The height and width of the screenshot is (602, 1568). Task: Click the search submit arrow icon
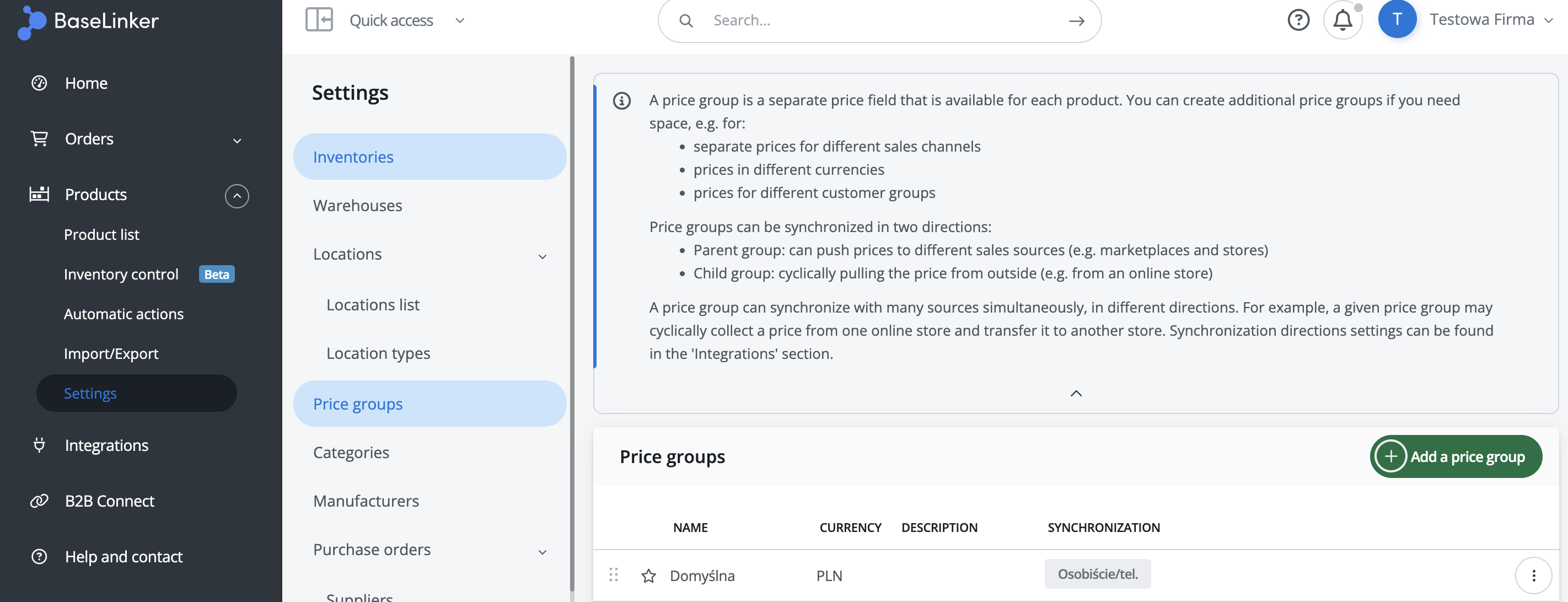click(1076, 21)
